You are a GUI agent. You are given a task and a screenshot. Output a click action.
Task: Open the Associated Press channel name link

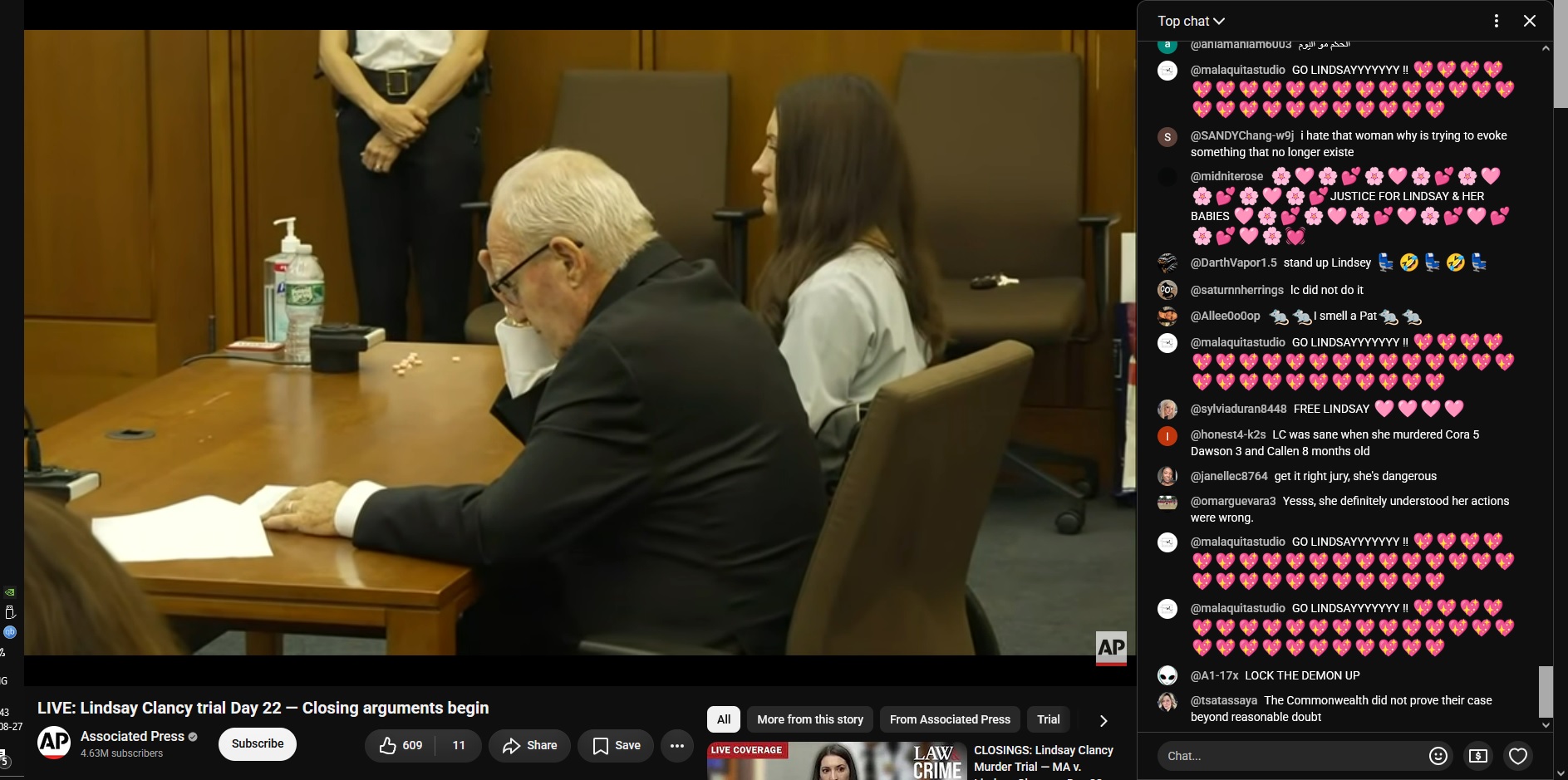pyautogui.click(x=132, y=736)
